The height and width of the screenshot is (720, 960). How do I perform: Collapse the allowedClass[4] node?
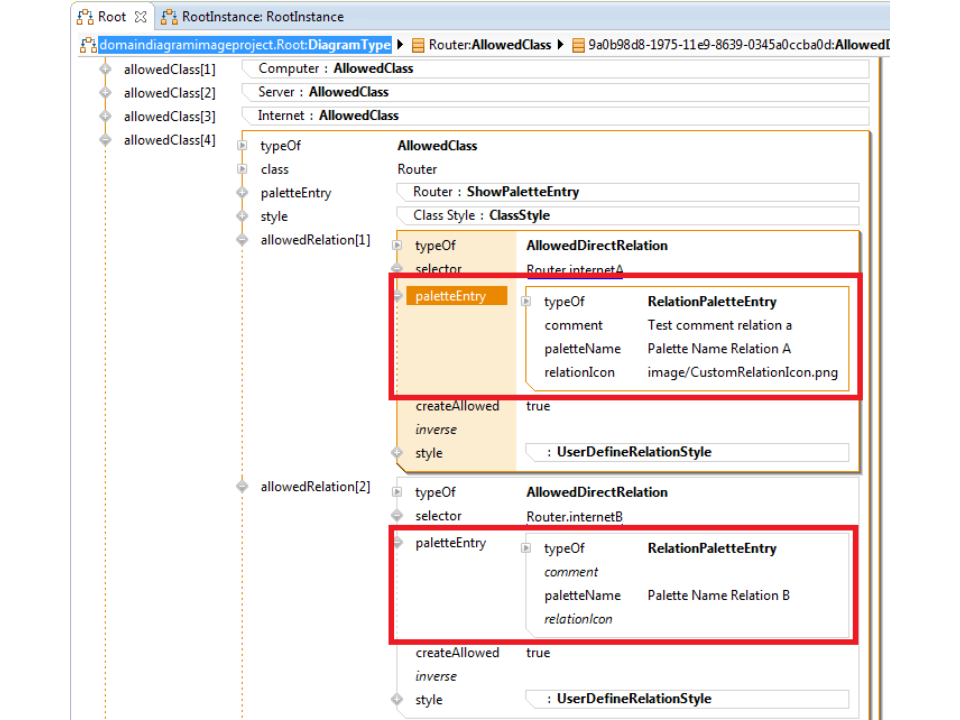pos(105,141)
